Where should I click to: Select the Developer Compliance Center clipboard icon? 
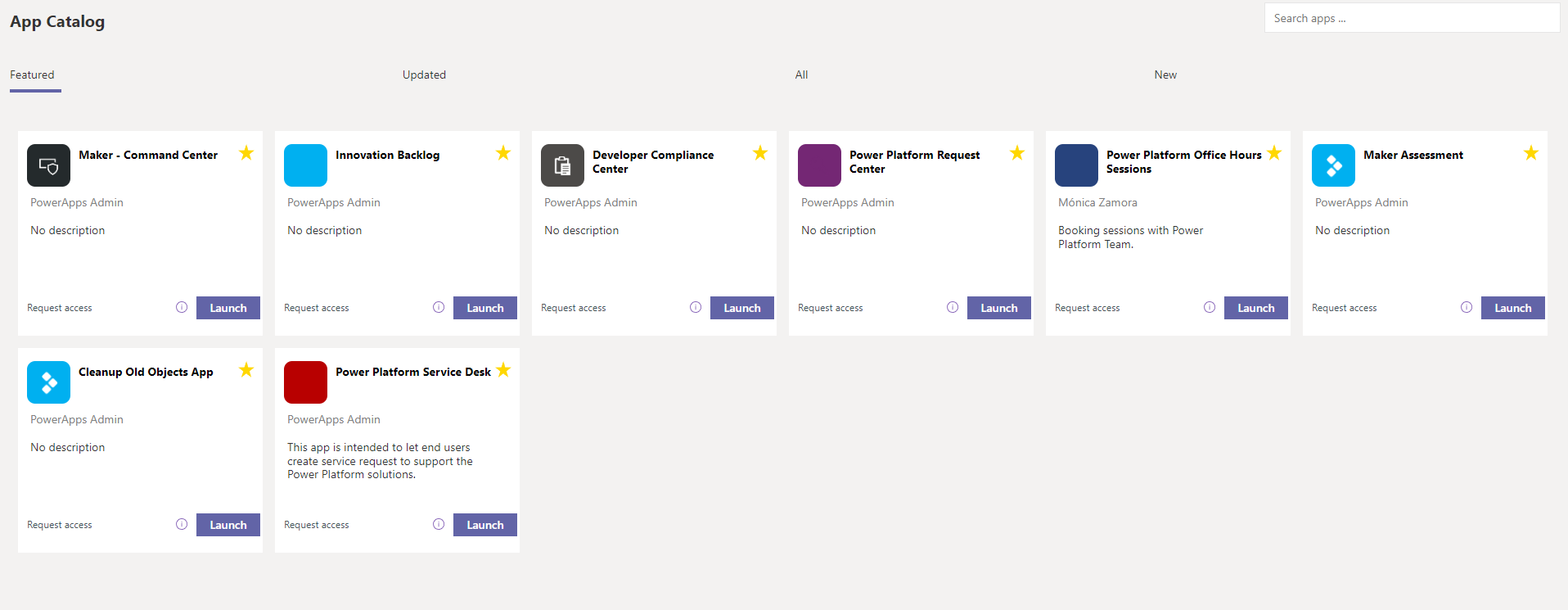pos(562,165)
